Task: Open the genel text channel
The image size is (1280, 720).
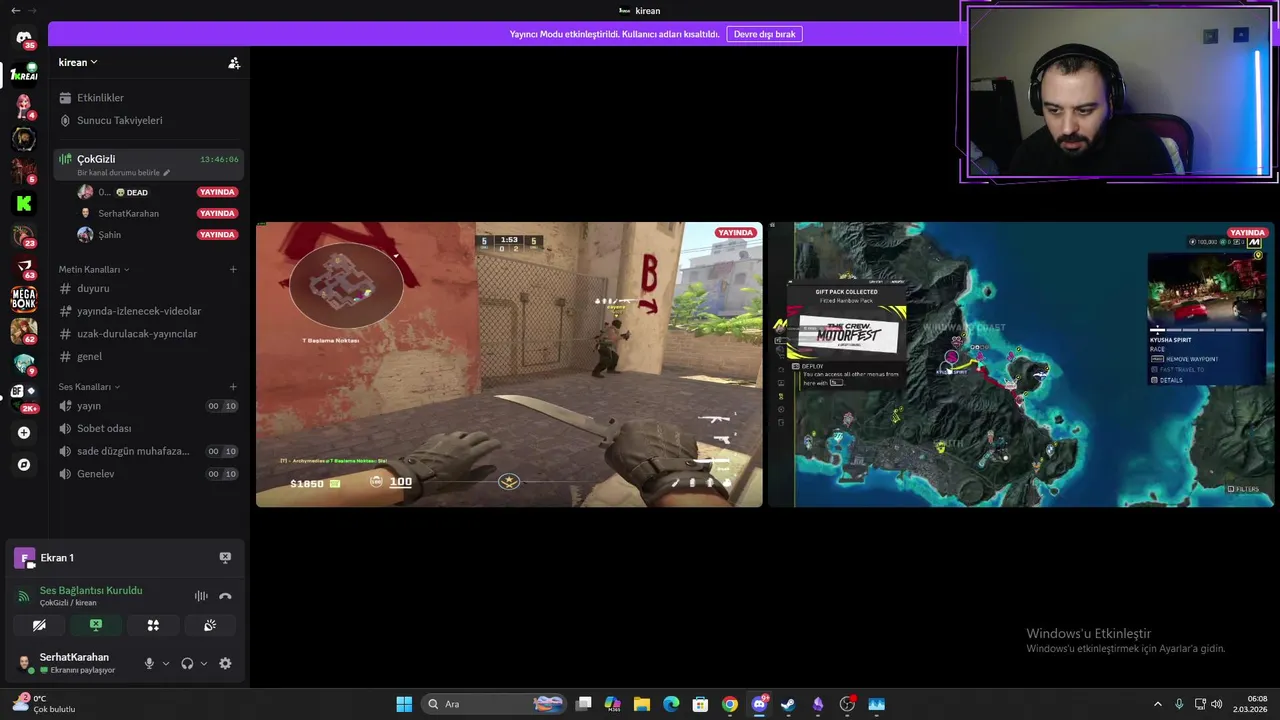Action: (x=148, y=356)
